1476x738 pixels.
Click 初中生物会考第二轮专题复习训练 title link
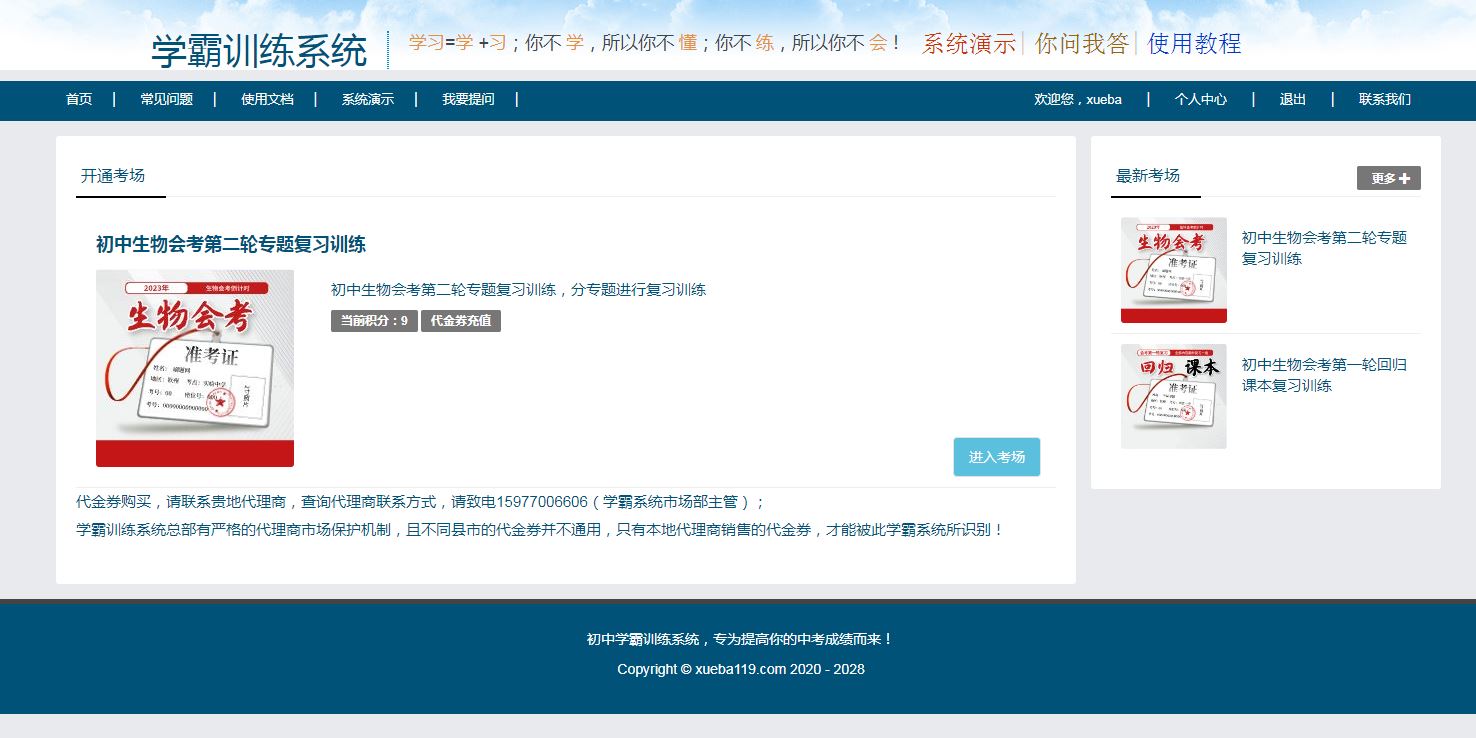pyautogui.click(x=229, y=244)
